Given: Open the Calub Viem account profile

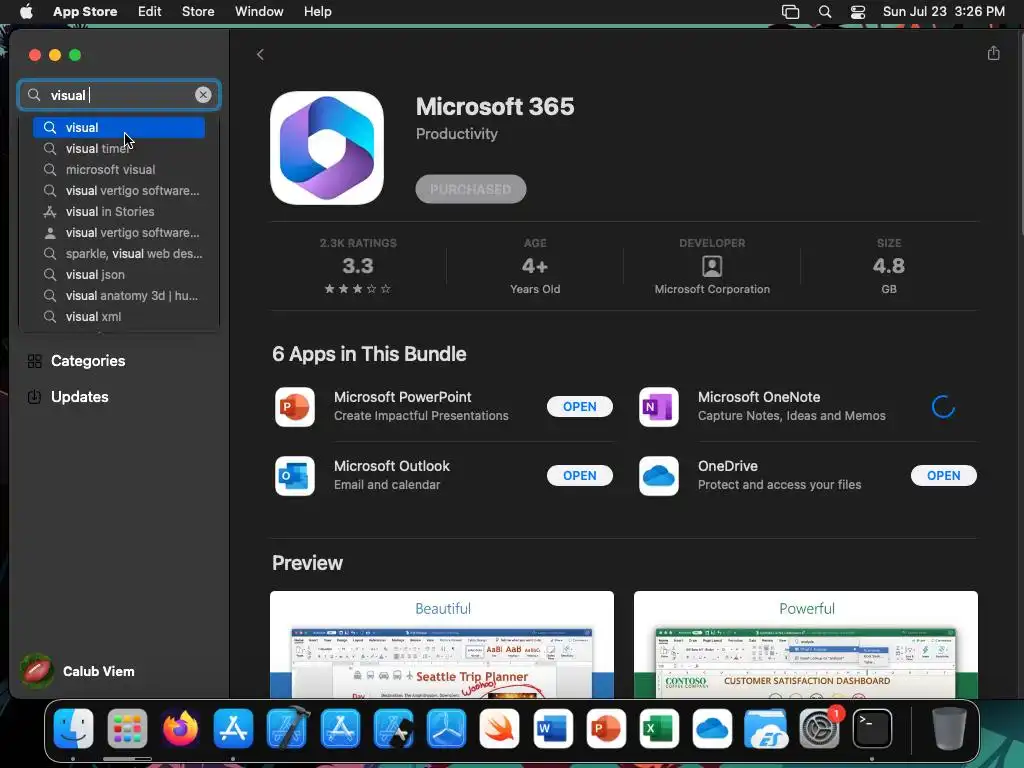Looking at the screenshot, I should [78, 671].
